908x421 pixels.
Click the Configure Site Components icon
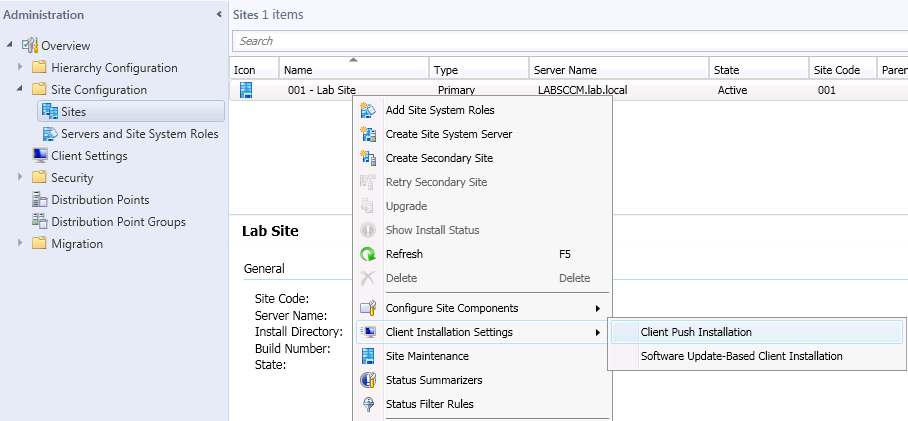point(368,308)
